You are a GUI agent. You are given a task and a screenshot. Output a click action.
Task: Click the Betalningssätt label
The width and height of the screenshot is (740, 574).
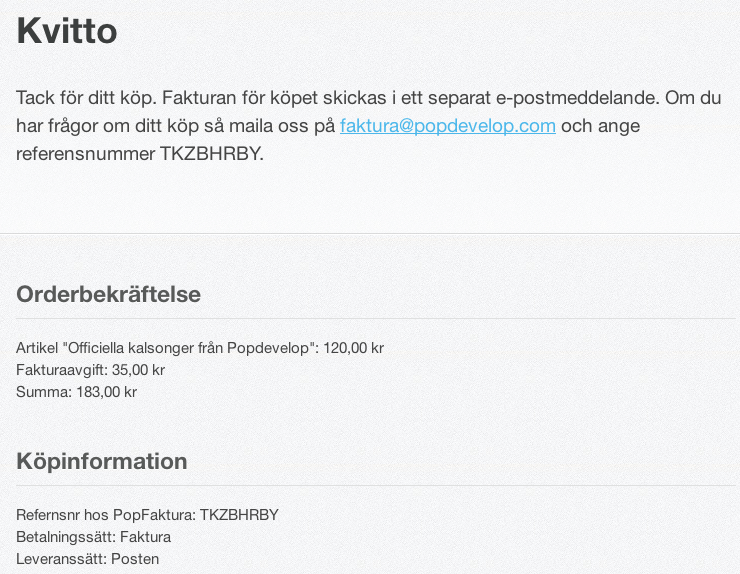(x=66, y=537)
